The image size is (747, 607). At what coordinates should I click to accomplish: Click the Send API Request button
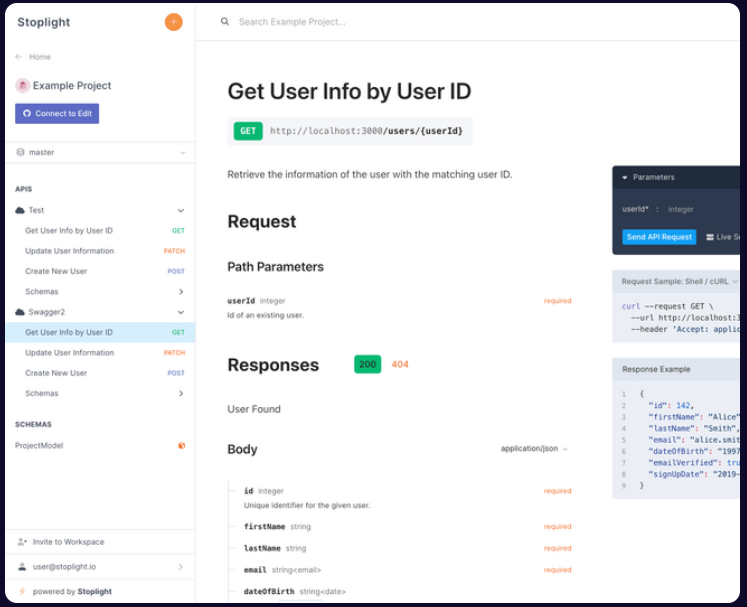(x=659, y=237)
